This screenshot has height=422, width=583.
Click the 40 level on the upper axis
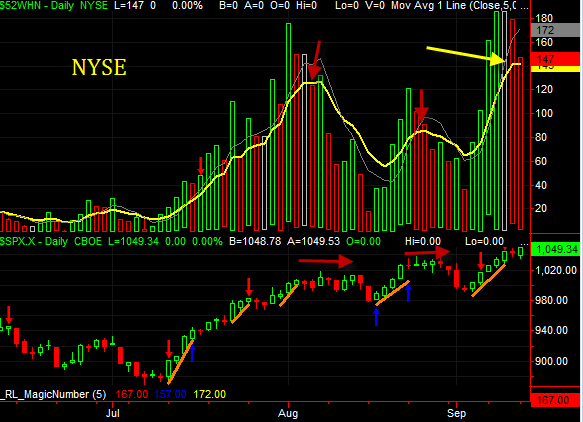(541, 185)
